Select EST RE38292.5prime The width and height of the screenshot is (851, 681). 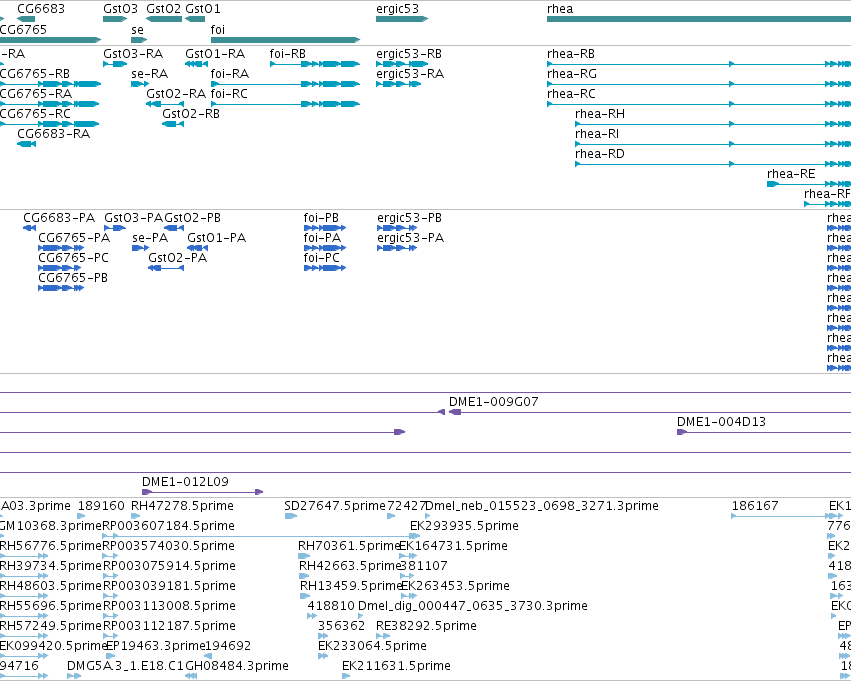point(383,635)
